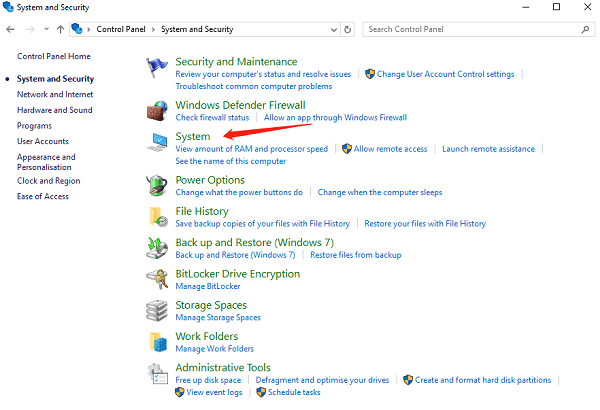600x410 pixels.
Task: Open the recent locations dropdown arrow
Action: (x=46, y=29)
